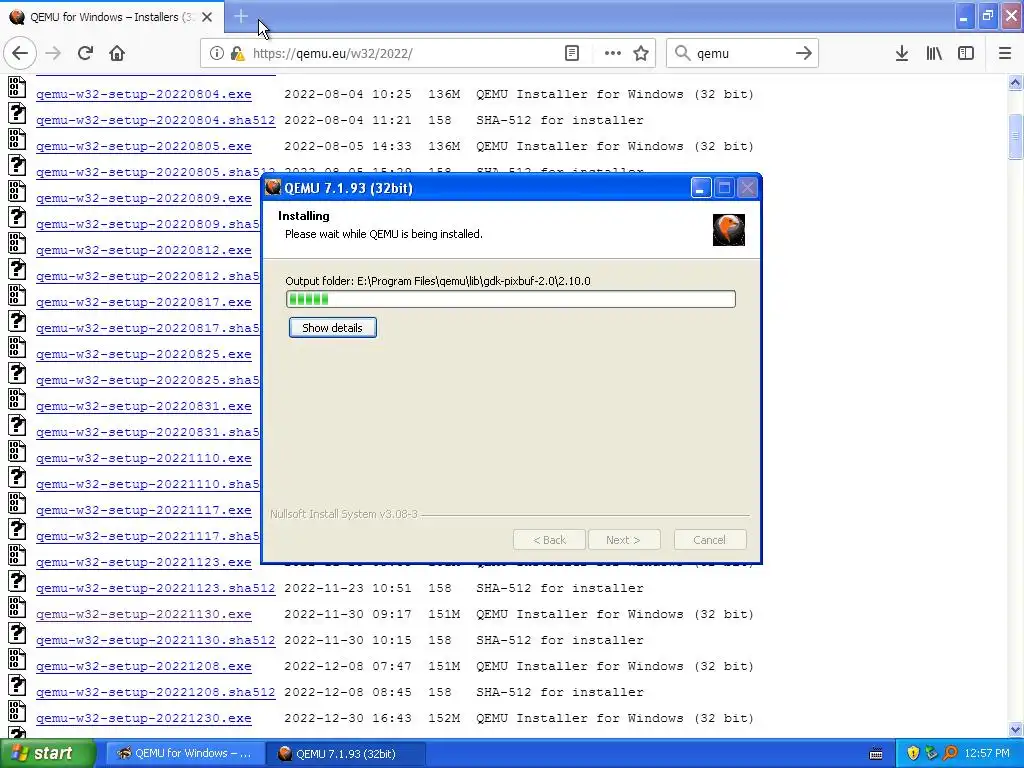
Task: Close the QEMU for Windows tab
Action: [207, 17]
